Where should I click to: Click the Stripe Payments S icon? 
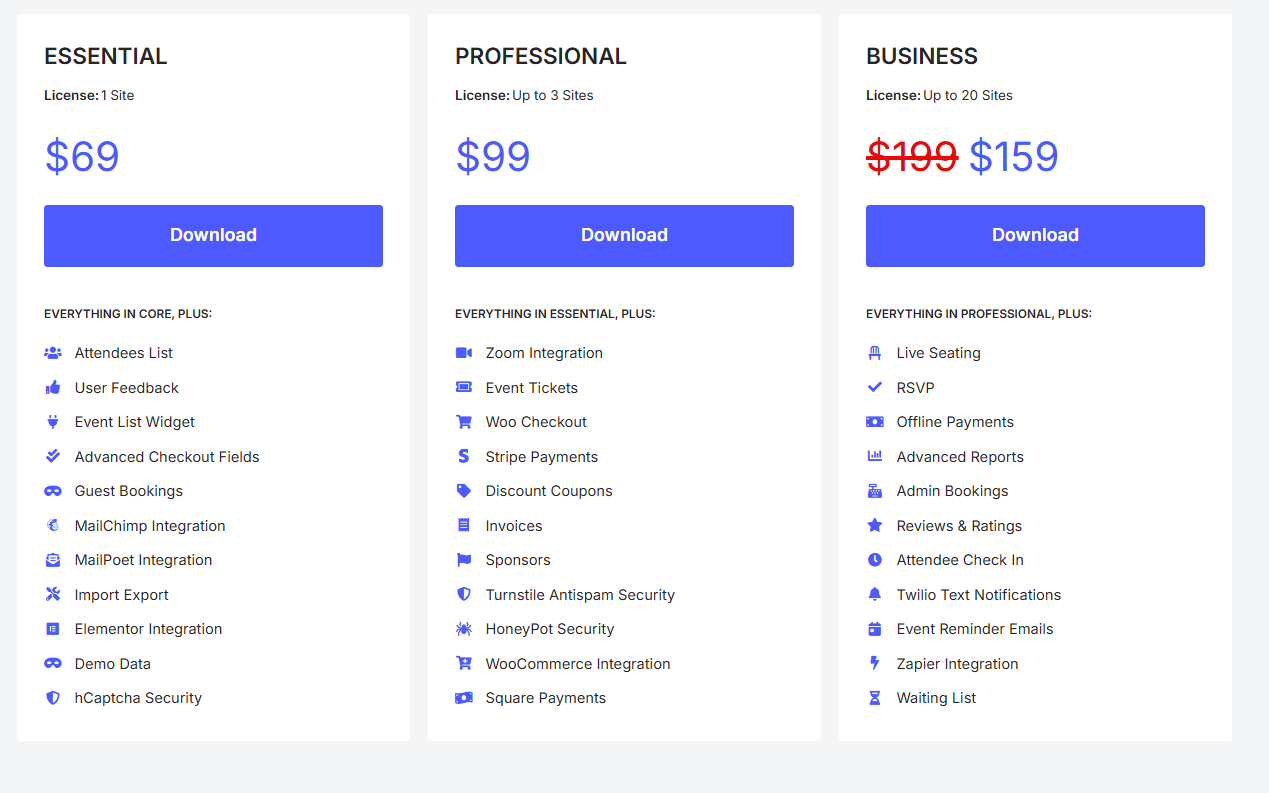pos(464,457)
